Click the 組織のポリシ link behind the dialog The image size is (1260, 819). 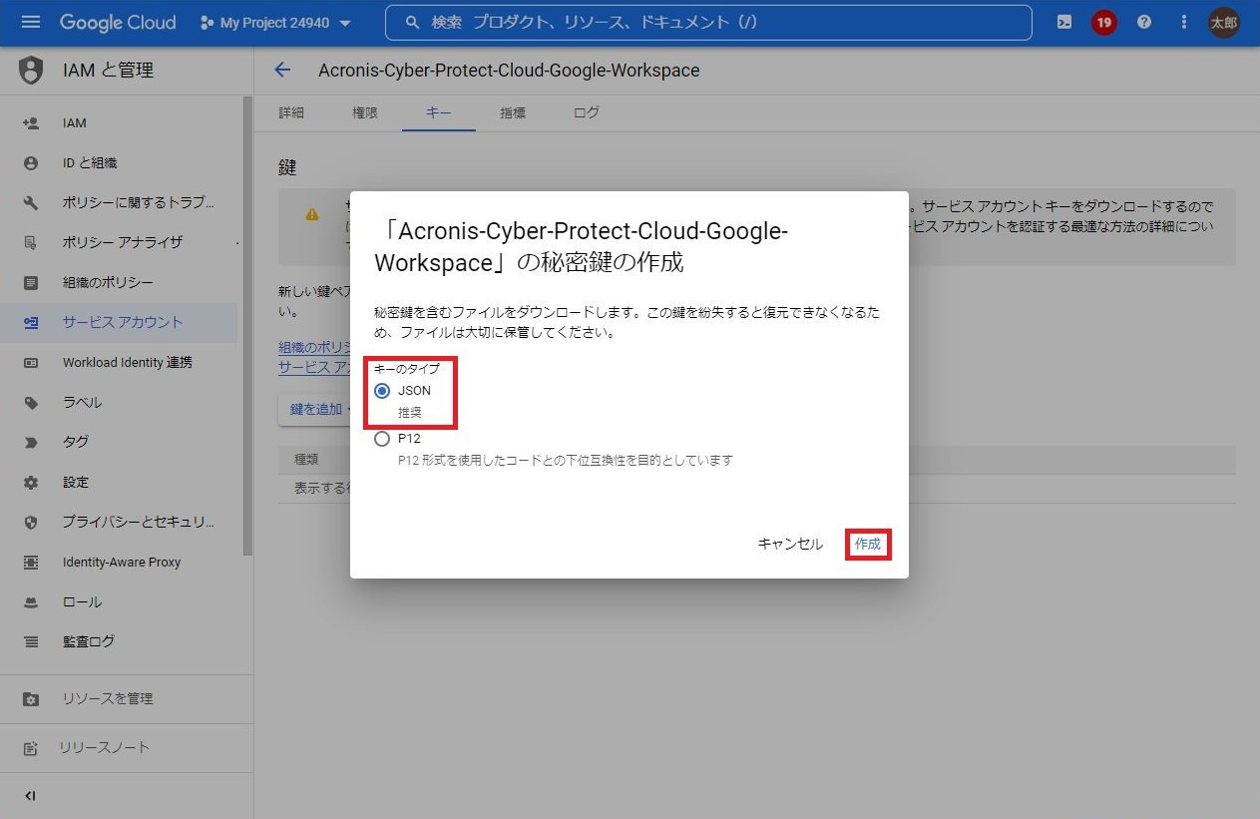(314, 347)
